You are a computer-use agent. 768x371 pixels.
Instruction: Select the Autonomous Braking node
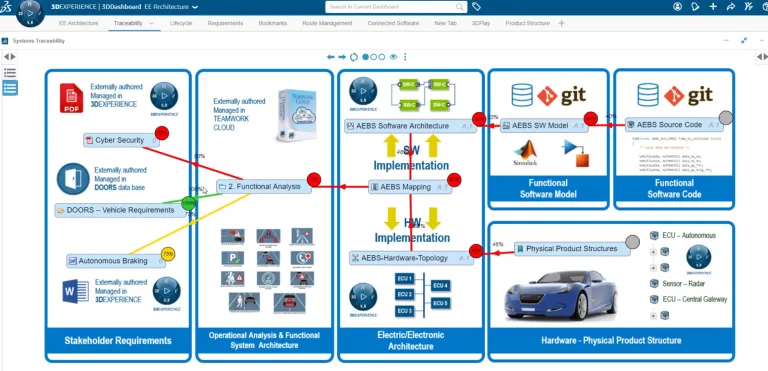click(x=116, y=261)
